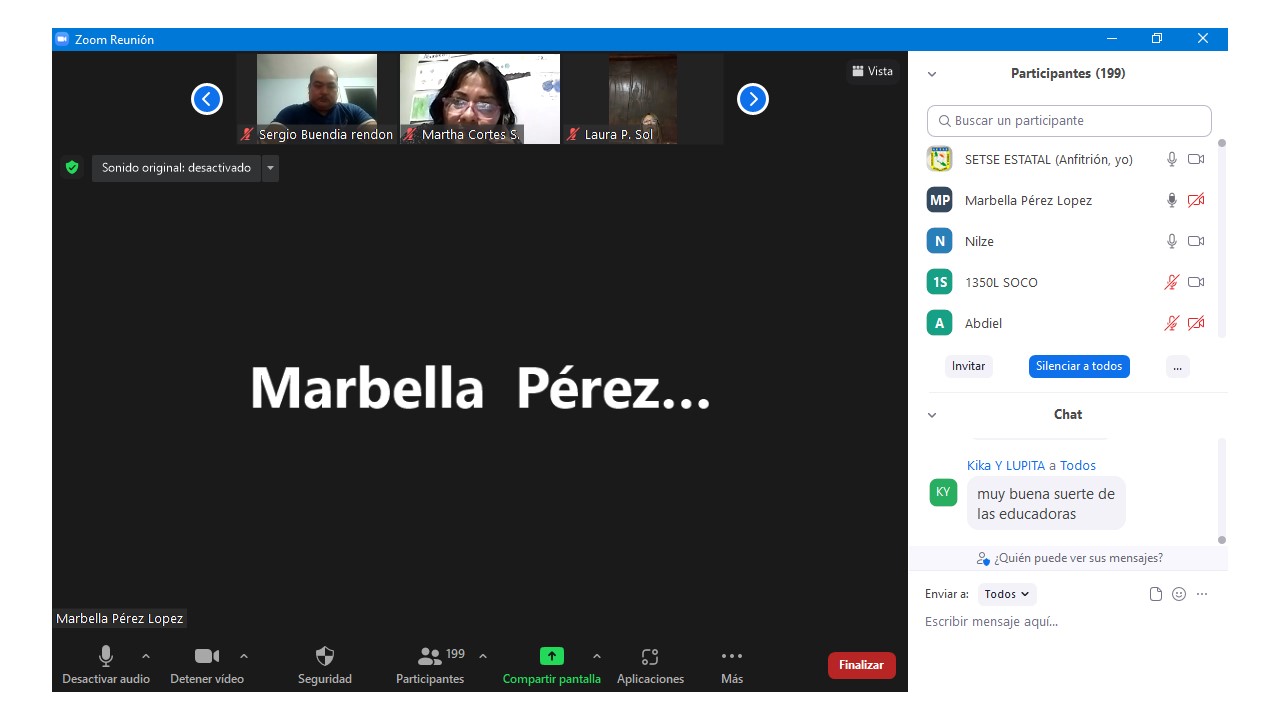Toggle Abdiel camera icon
The height and width of the screenshot is (720, 1280).
pos(1196,323)
